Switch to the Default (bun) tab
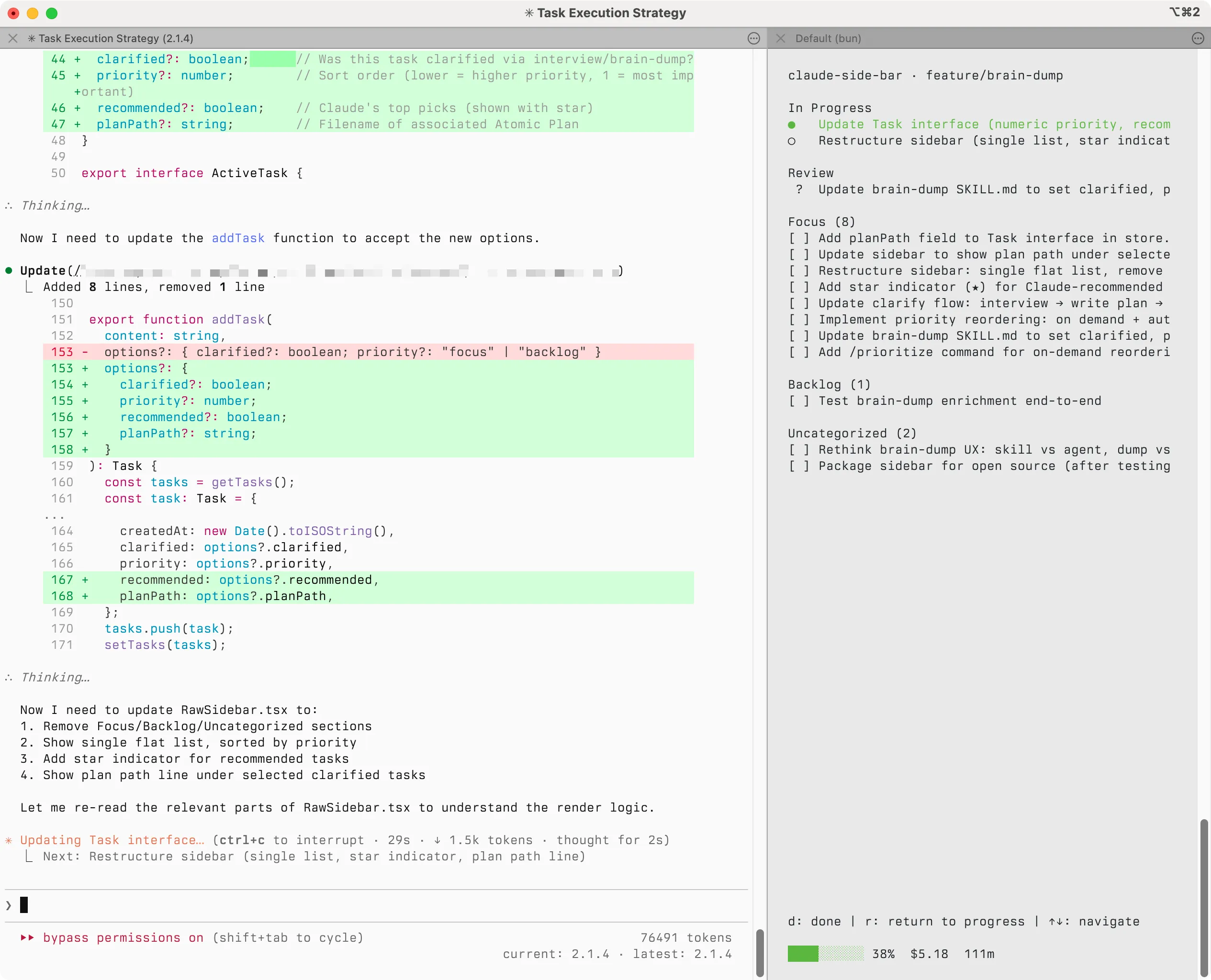This screenshot has width=1211, height=980. coord(828,38)
